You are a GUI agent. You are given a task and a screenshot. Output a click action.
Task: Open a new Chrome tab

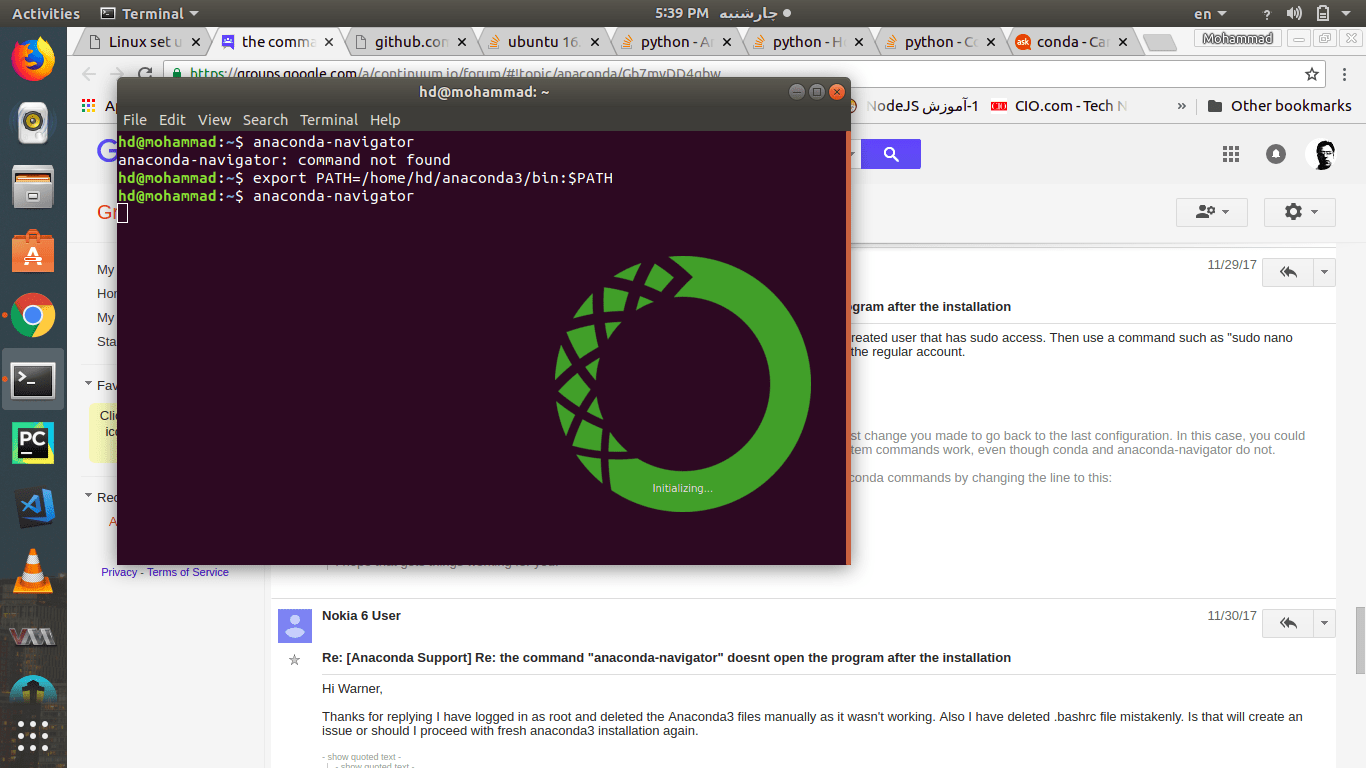[1159, 42]
